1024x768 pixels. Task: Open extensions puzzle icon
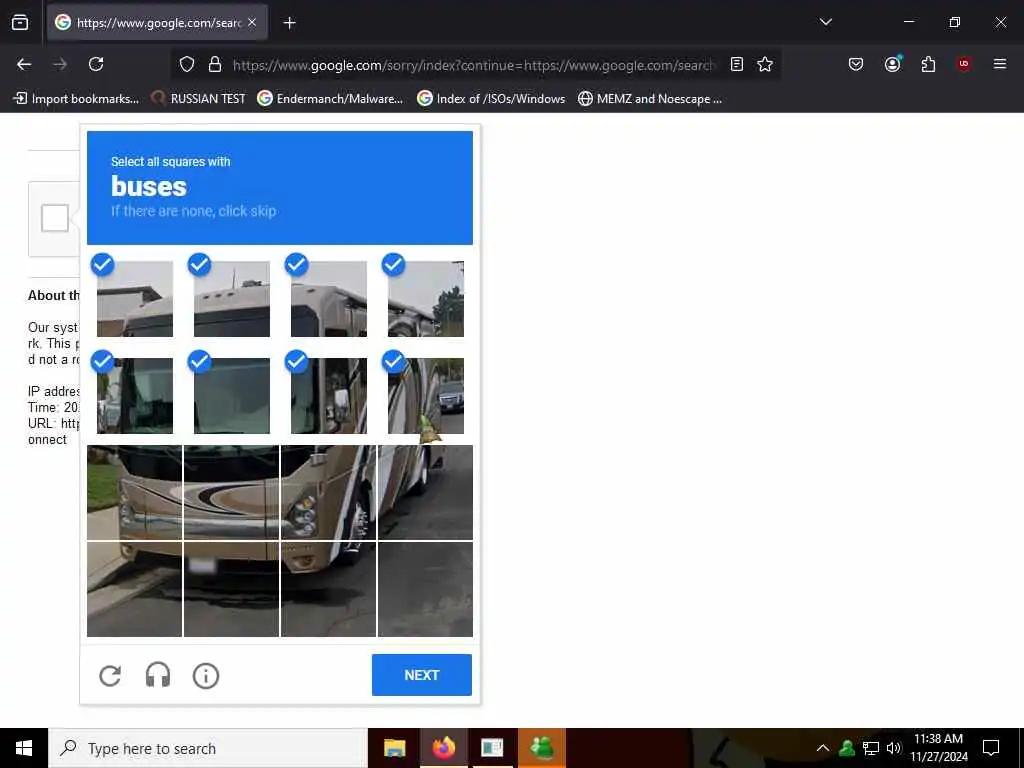[928, 64]
